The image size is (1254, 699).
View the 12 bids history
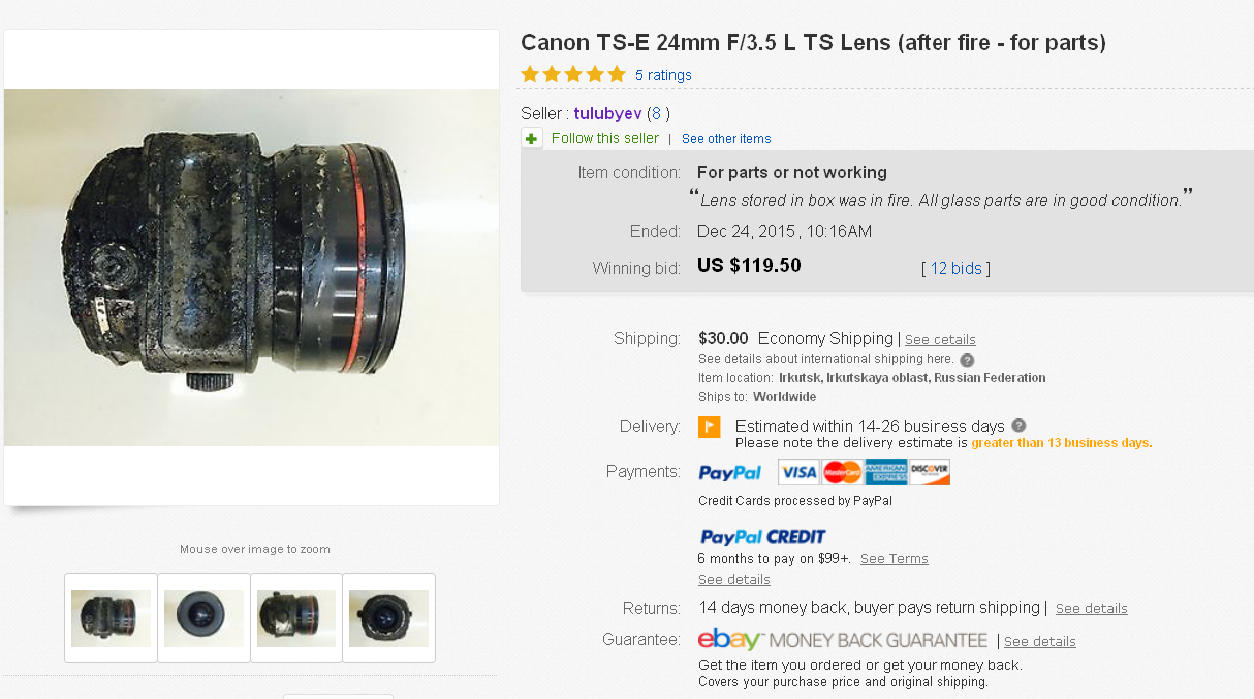[956, 268]
